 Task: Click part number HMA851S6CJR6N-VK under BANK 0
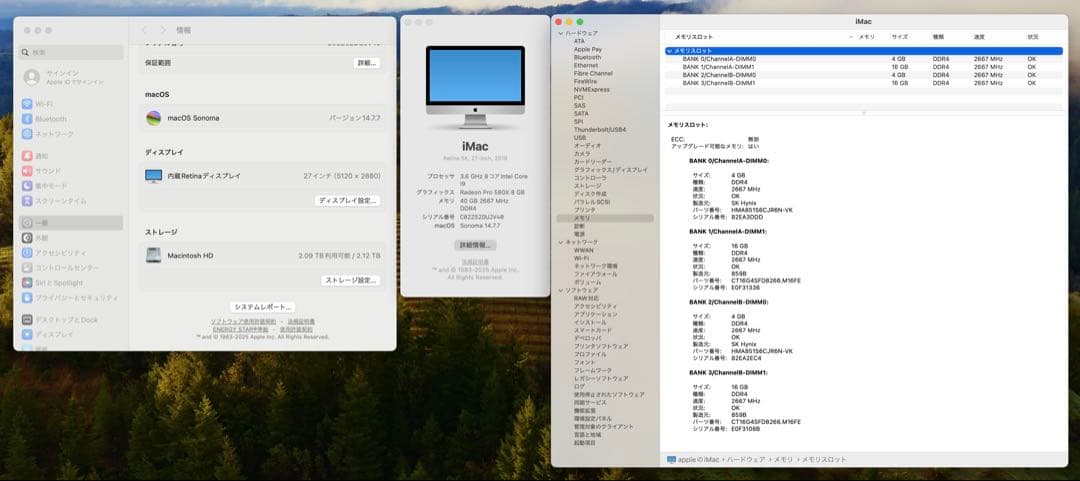(762, 209)
